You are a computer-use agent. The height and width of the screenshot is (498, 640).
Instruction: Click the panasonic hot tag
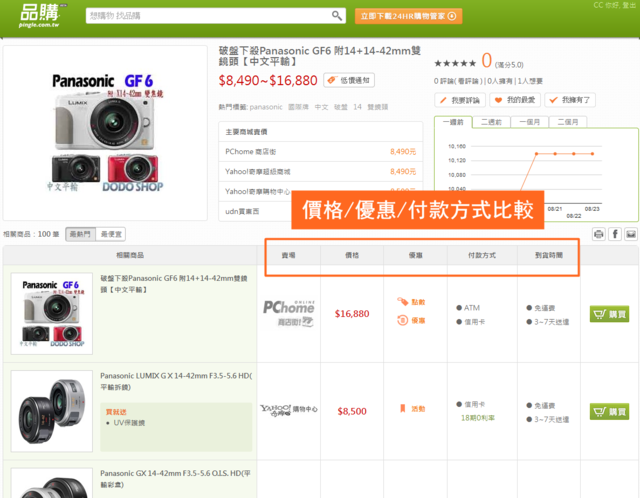266,107
